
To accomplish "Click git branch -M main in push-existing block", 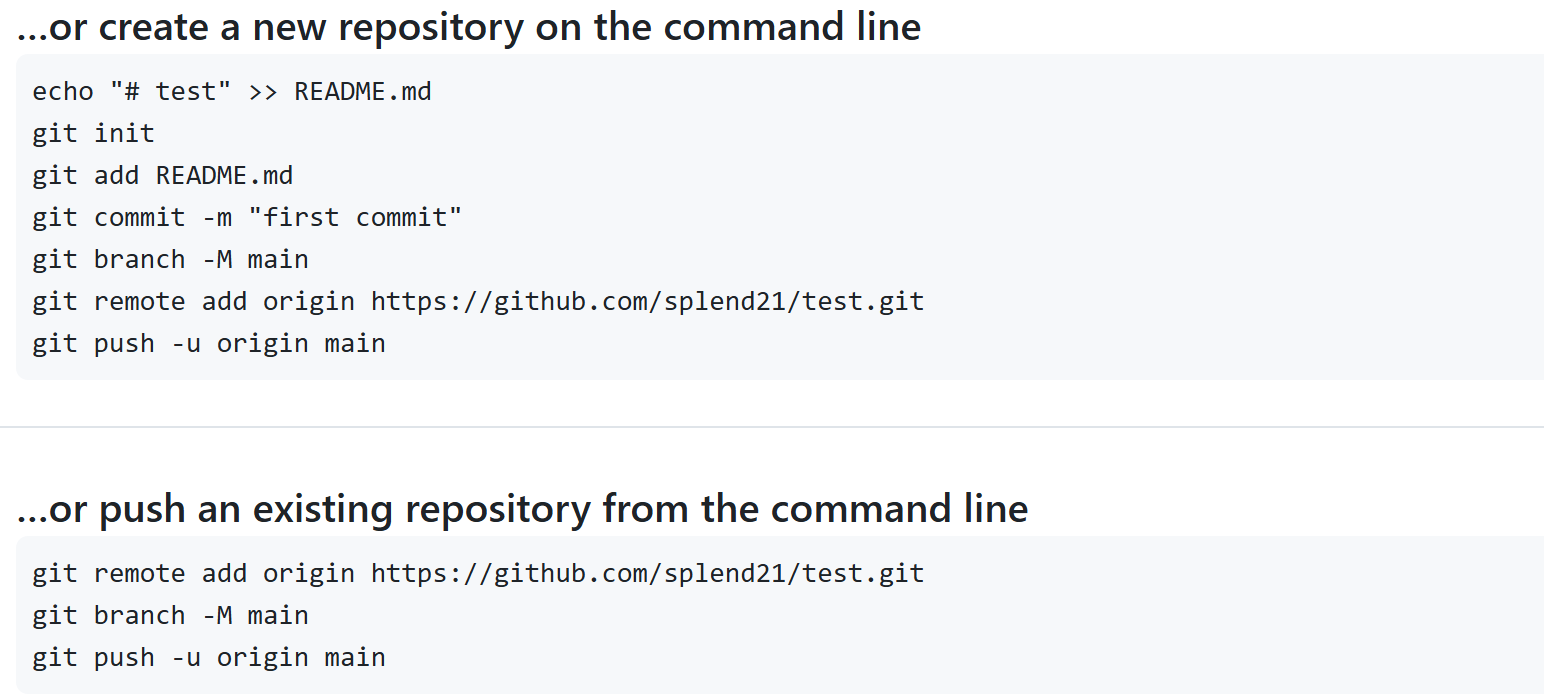I will click(x=170, y=616).
